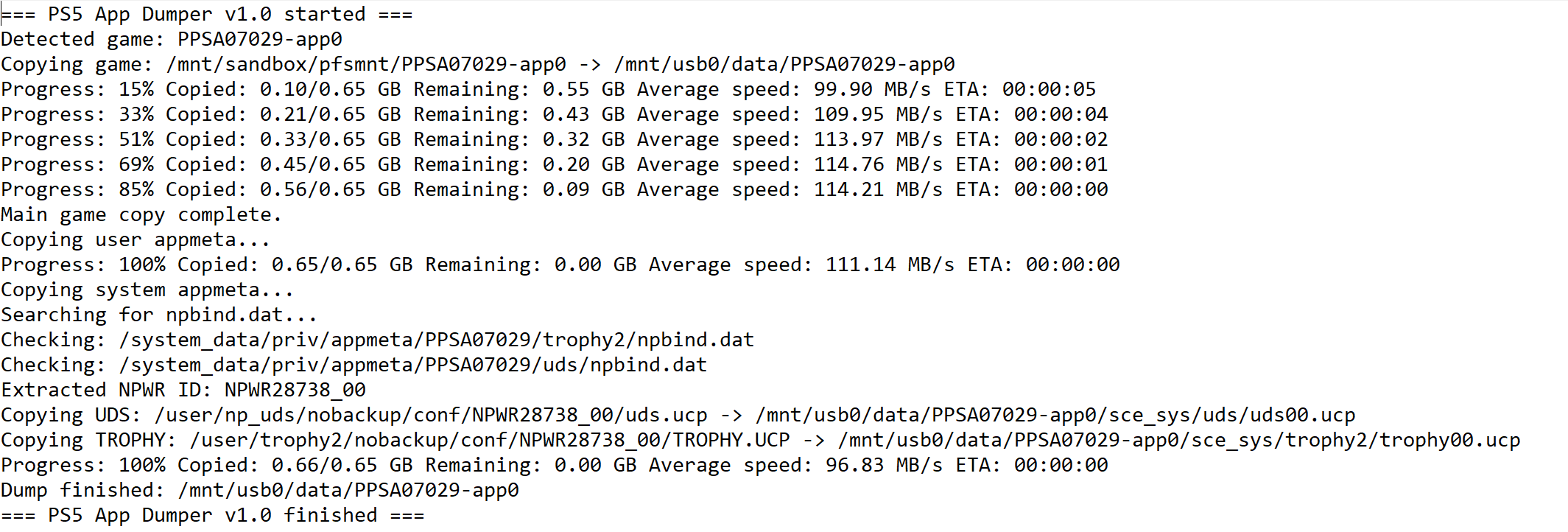Click the "Copying system appmeta..." line
Viewport: 1568px width, 532px height.
pos(147,290)
